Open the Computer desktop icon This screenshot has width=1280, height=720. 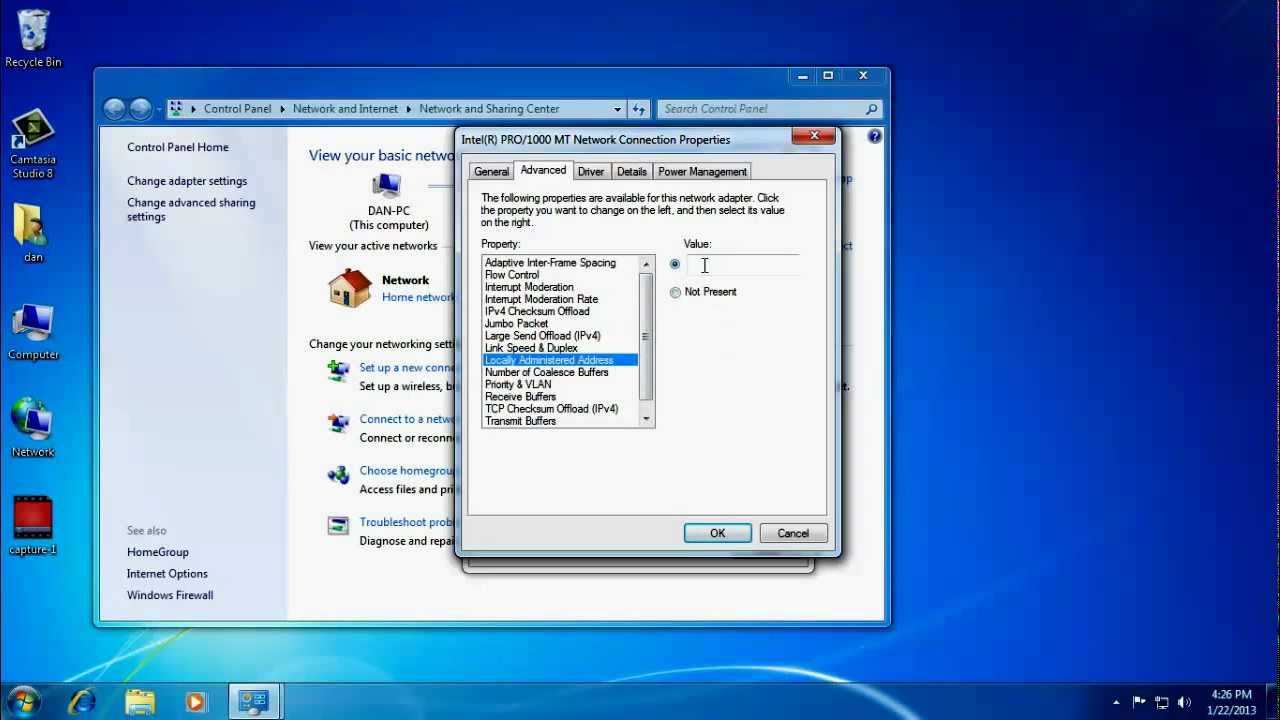tap(33, 331)
